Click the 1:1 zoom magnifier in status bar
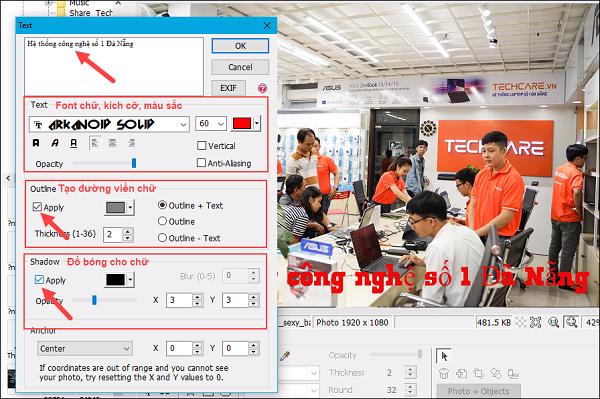The width and height of the screenshot is (600, 399). tap(553, 322)
